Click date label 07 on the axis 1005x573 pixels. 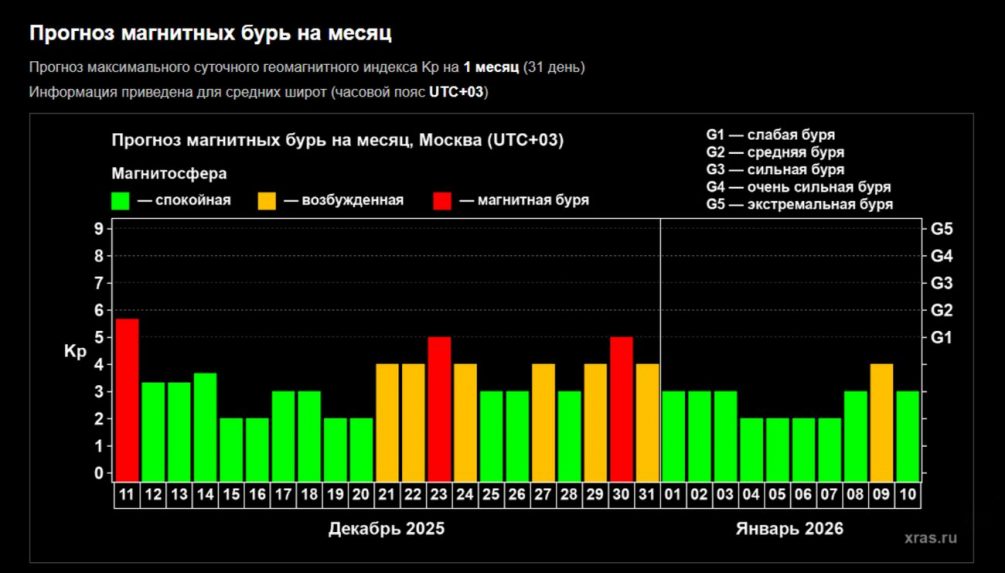coord(829,495)
